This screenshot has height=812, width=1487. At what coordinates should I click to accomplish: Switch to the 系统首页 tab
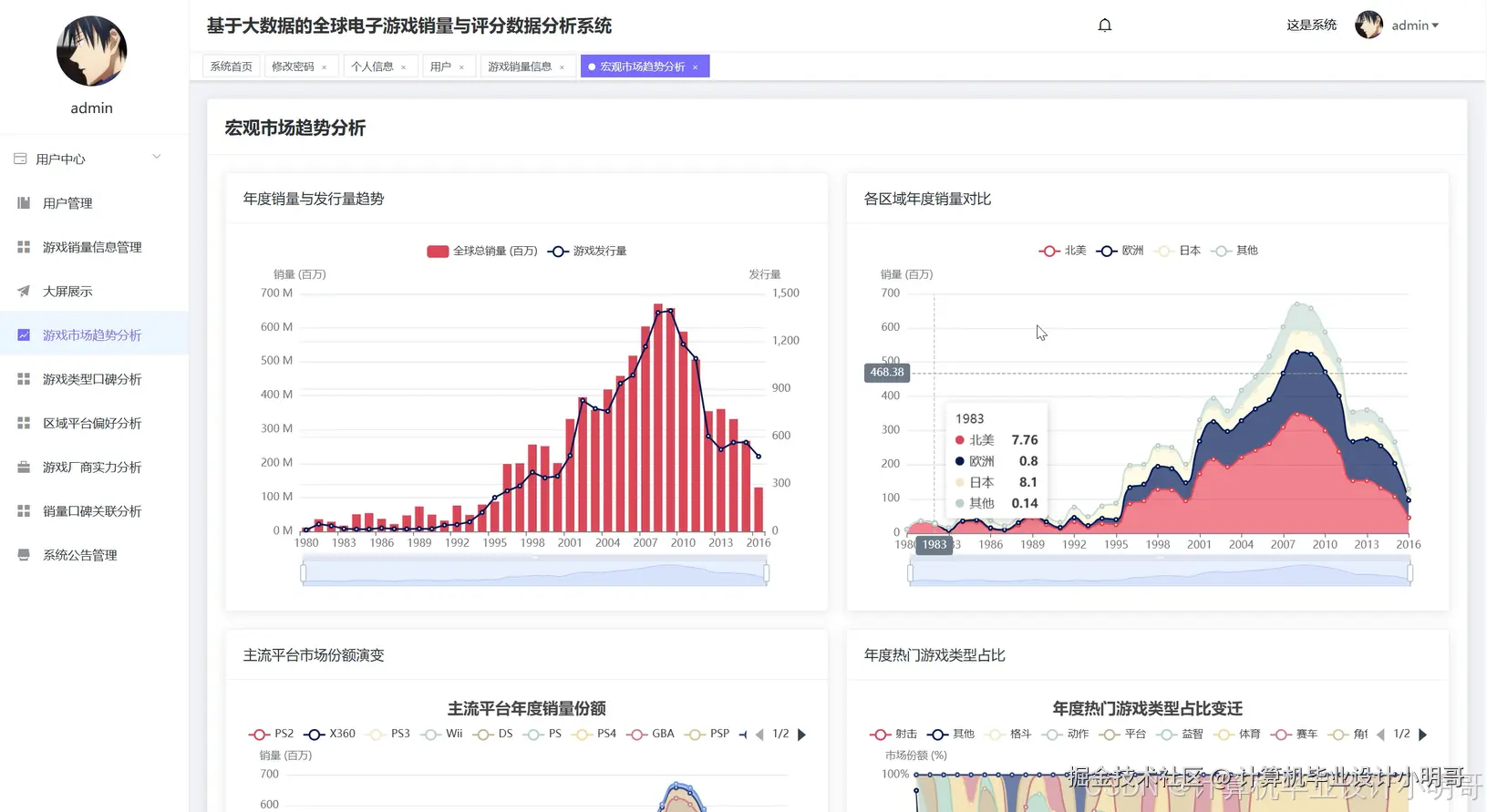click(x=231, y=67)
